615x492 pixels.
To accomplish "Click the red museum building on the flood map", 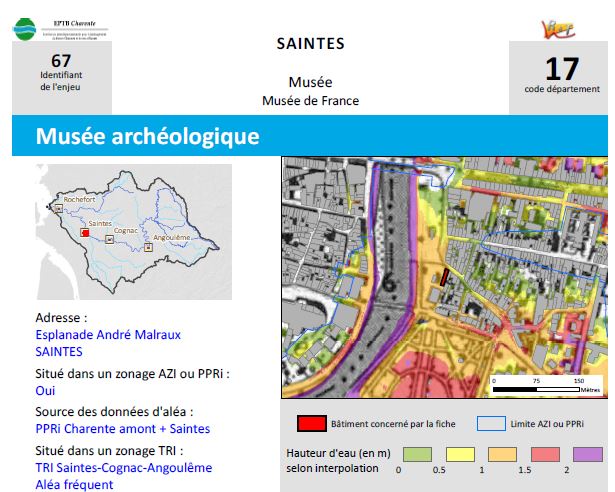I will (441, 279).
